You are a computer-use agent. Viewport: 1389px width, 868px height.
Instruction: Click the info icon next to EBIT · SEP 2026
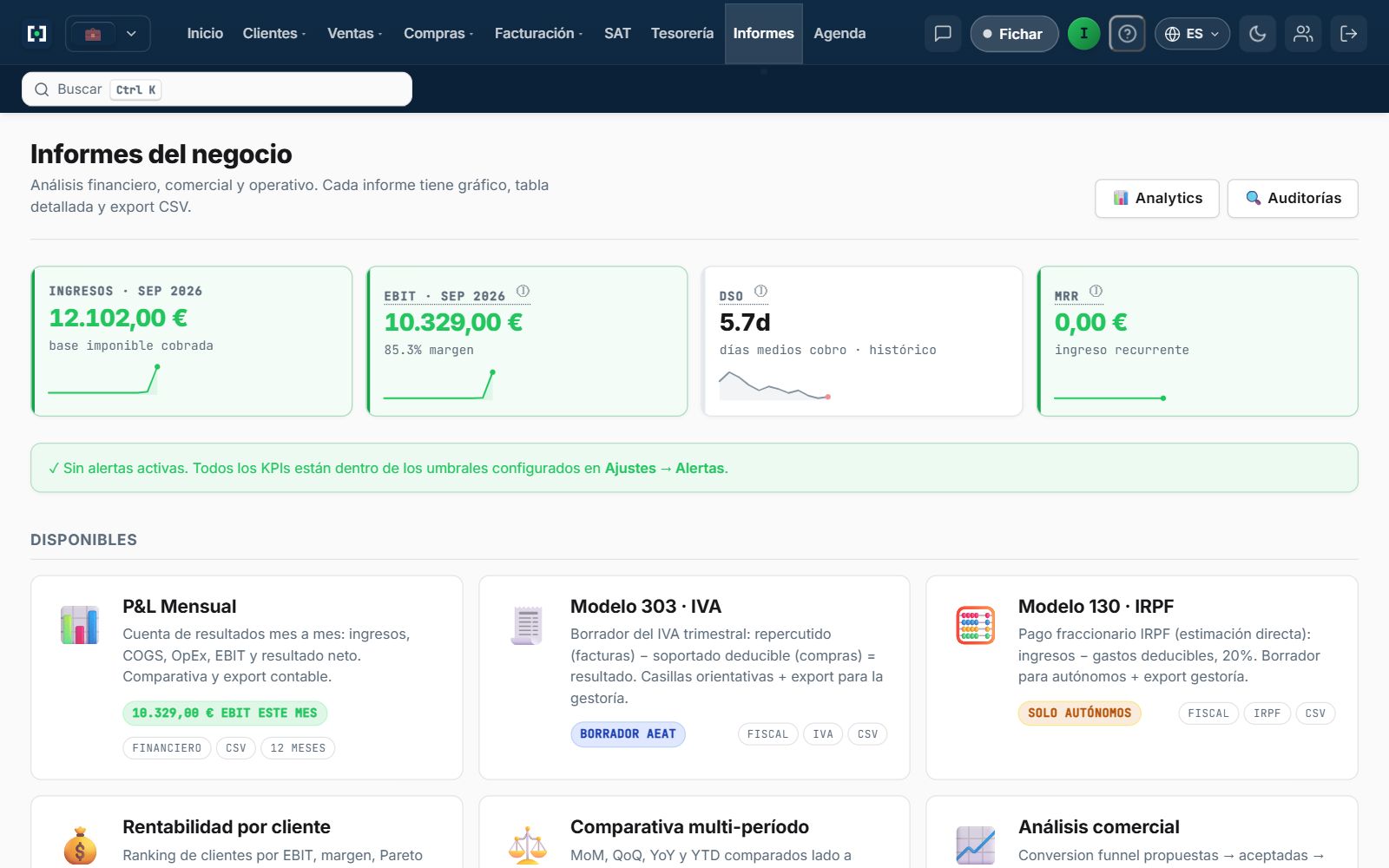(523, 291)
